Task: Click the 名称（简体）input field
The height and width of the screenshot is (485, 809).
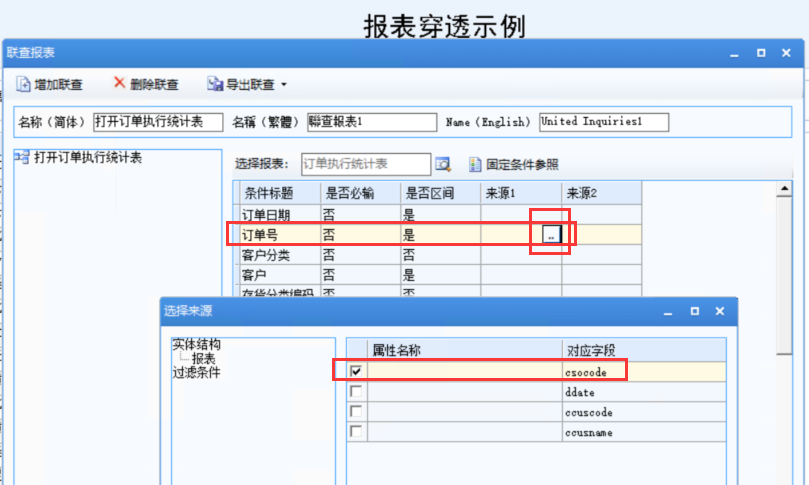Action: [158, 122]
